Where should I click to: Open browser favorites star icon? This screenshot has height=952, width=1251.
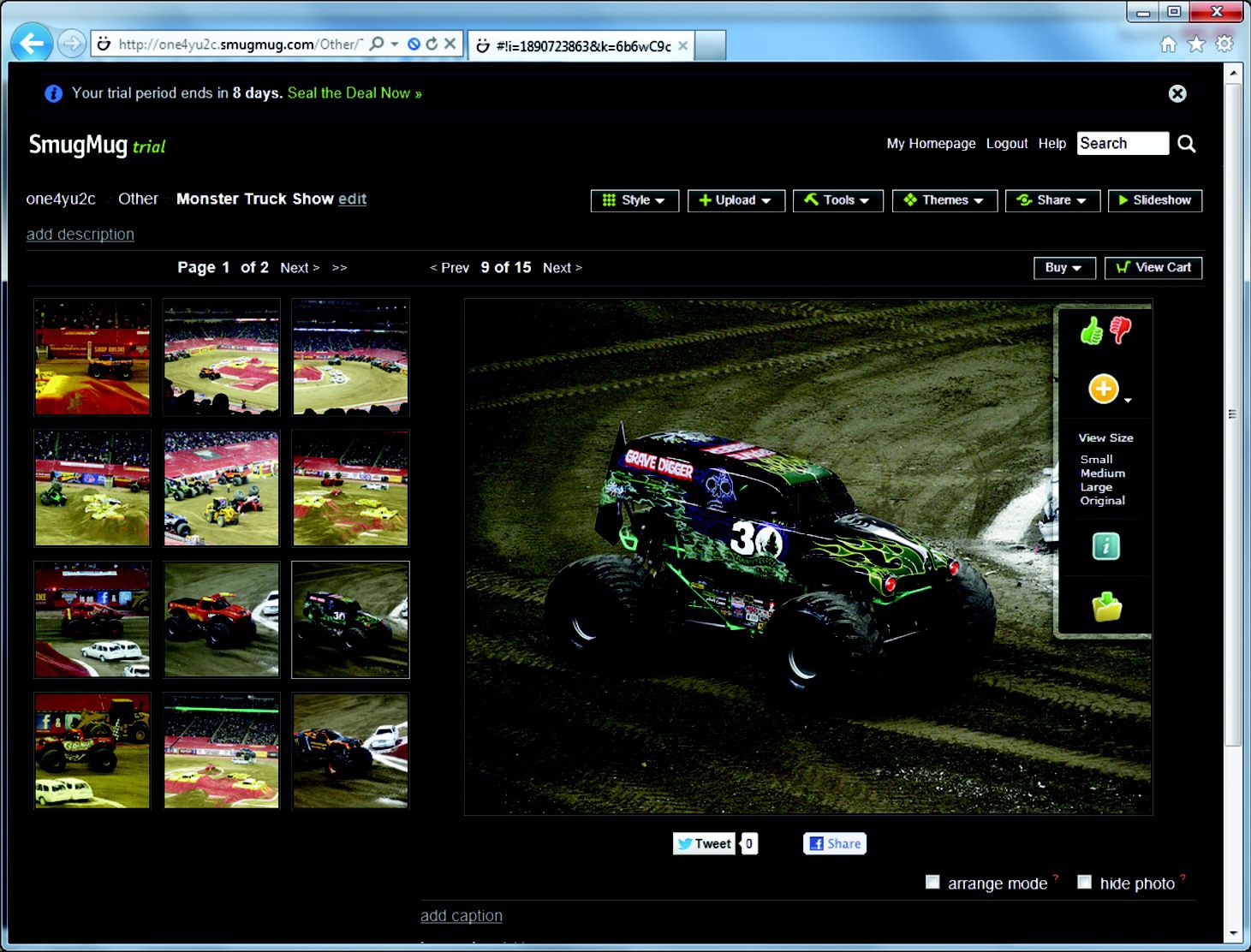pos(1196,44)
